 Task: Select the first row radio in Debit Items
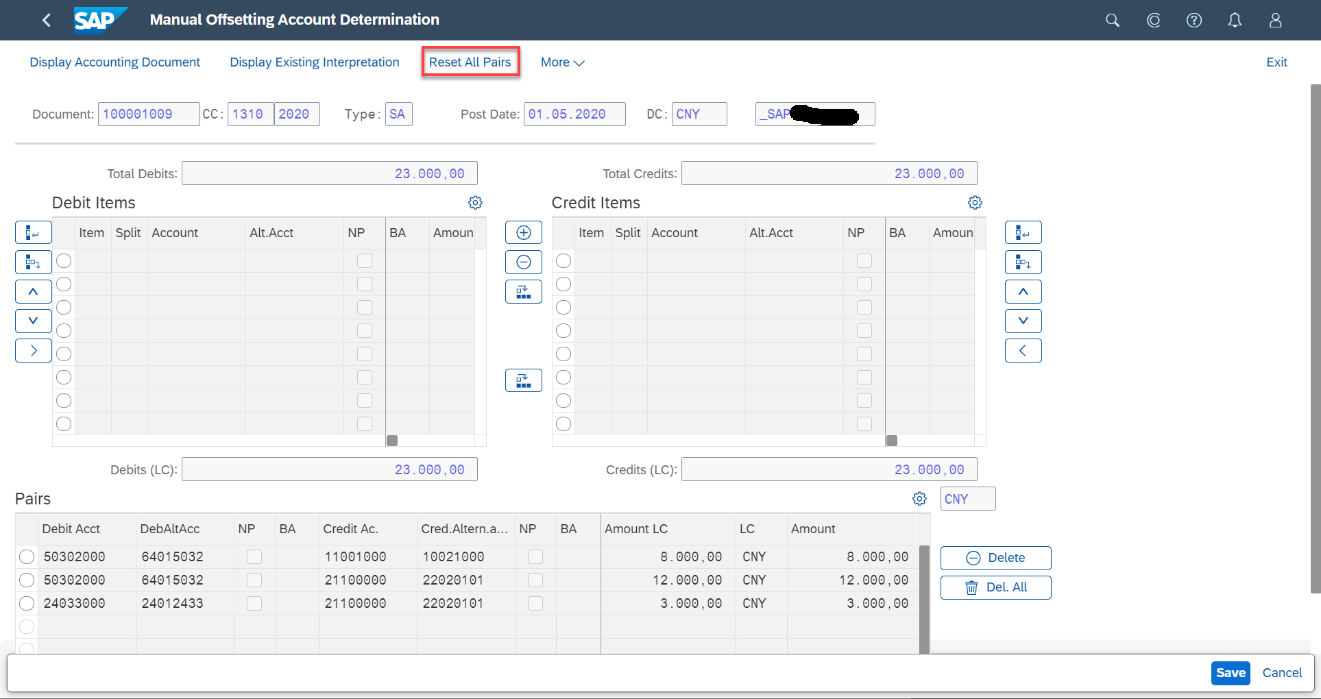pyautogui.click(x=63, y=260)
